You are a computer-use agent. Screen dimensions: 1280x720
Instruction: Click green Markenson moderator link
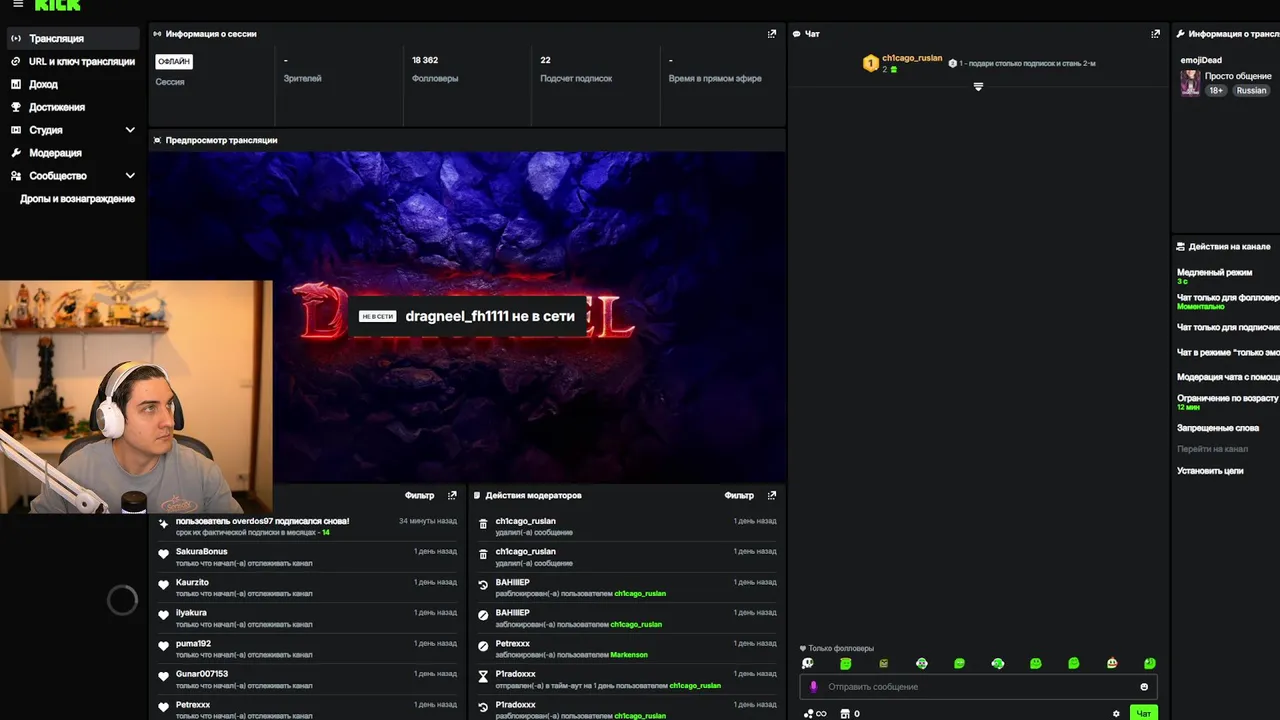pyautogui.click(x=629, y=655)
